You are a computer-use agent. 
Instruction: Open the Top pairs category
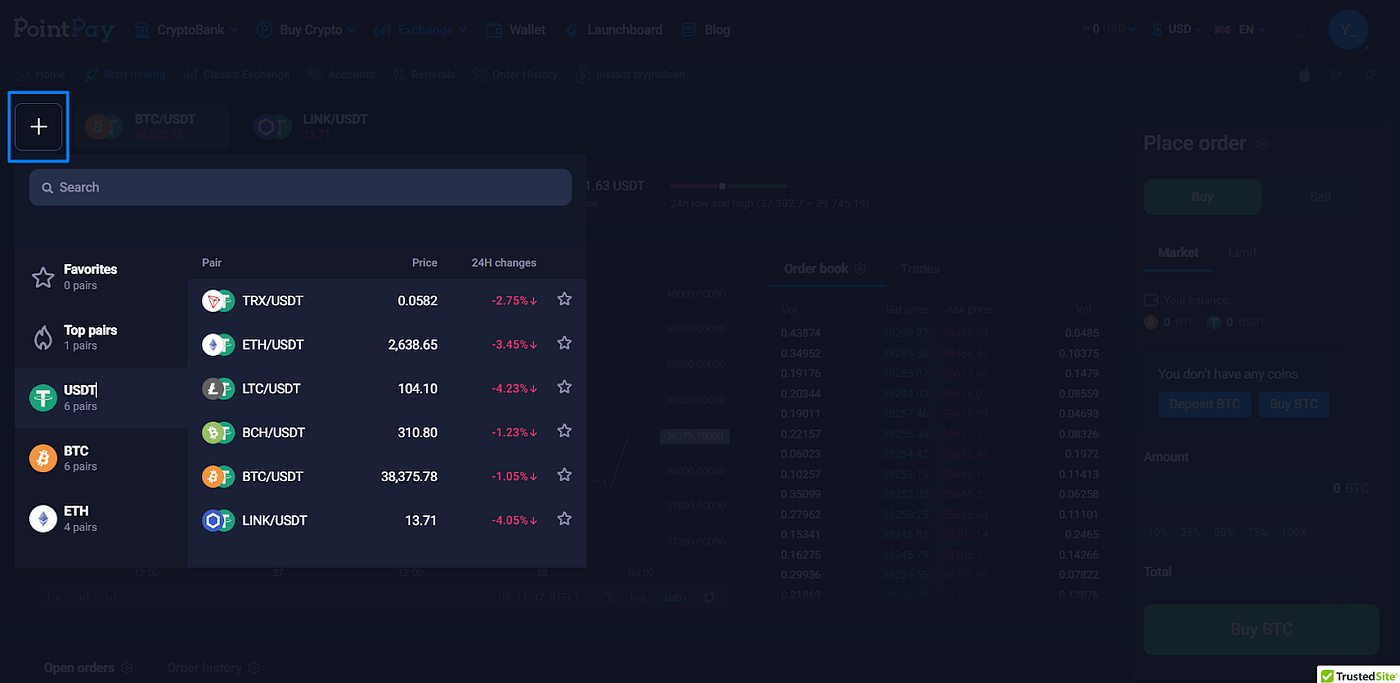point(101,337)
